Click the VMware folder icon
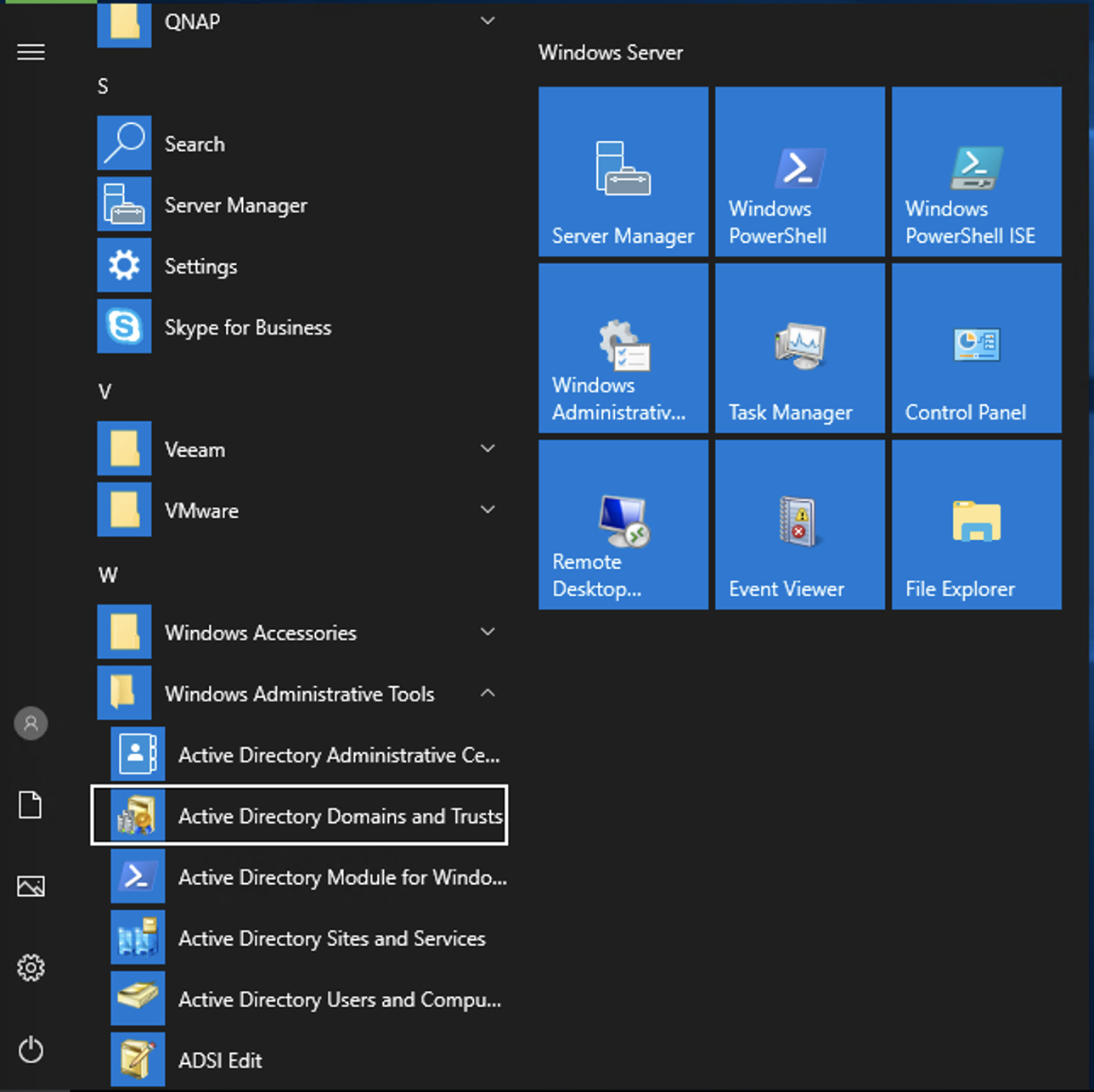Image resolution: width=1094 pixels, height=1092 pixels. (124, 509)
